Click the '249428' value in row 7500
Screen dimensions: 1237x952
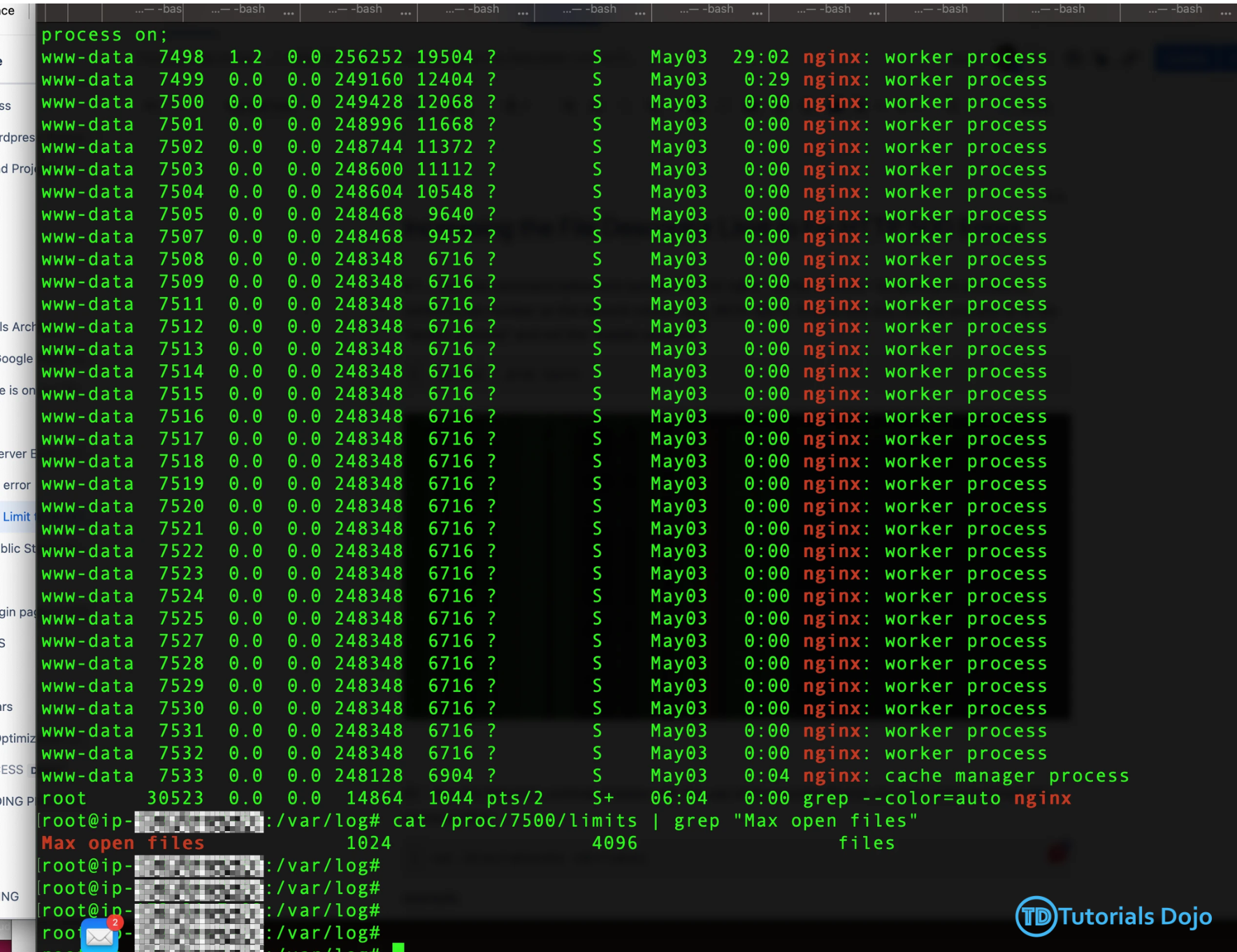pyautogui.click(x=368, y=102)
